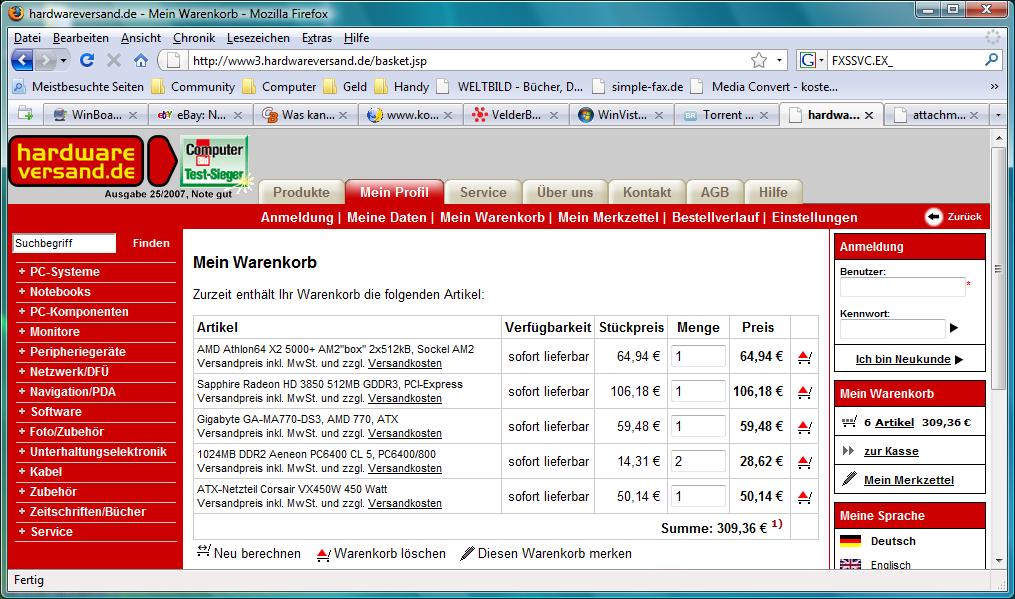Click the German flag icon
The width and height of the screenshot is (1015, 599).
[850, 541]
